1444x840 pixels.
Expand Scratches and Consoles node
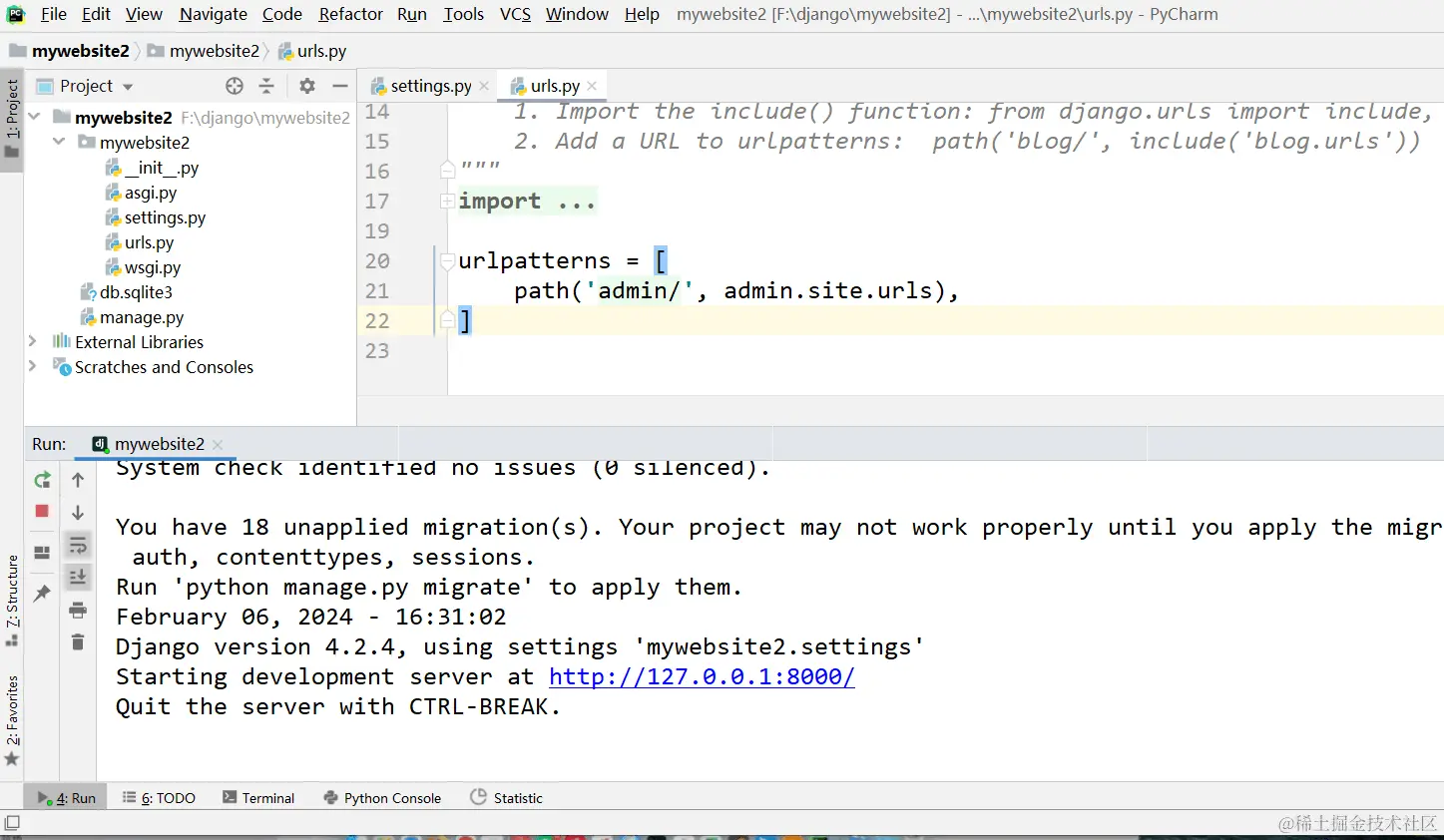[x=33, y=366]
